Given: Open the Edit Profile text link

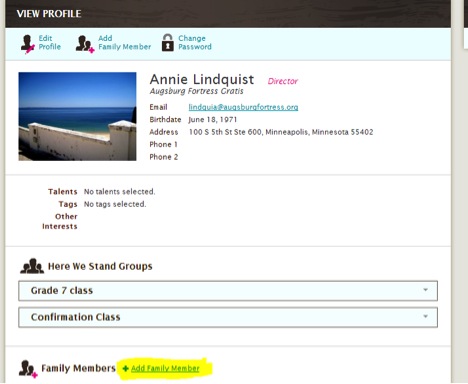Looking at the screenshot, I should [x=50, y=43].
